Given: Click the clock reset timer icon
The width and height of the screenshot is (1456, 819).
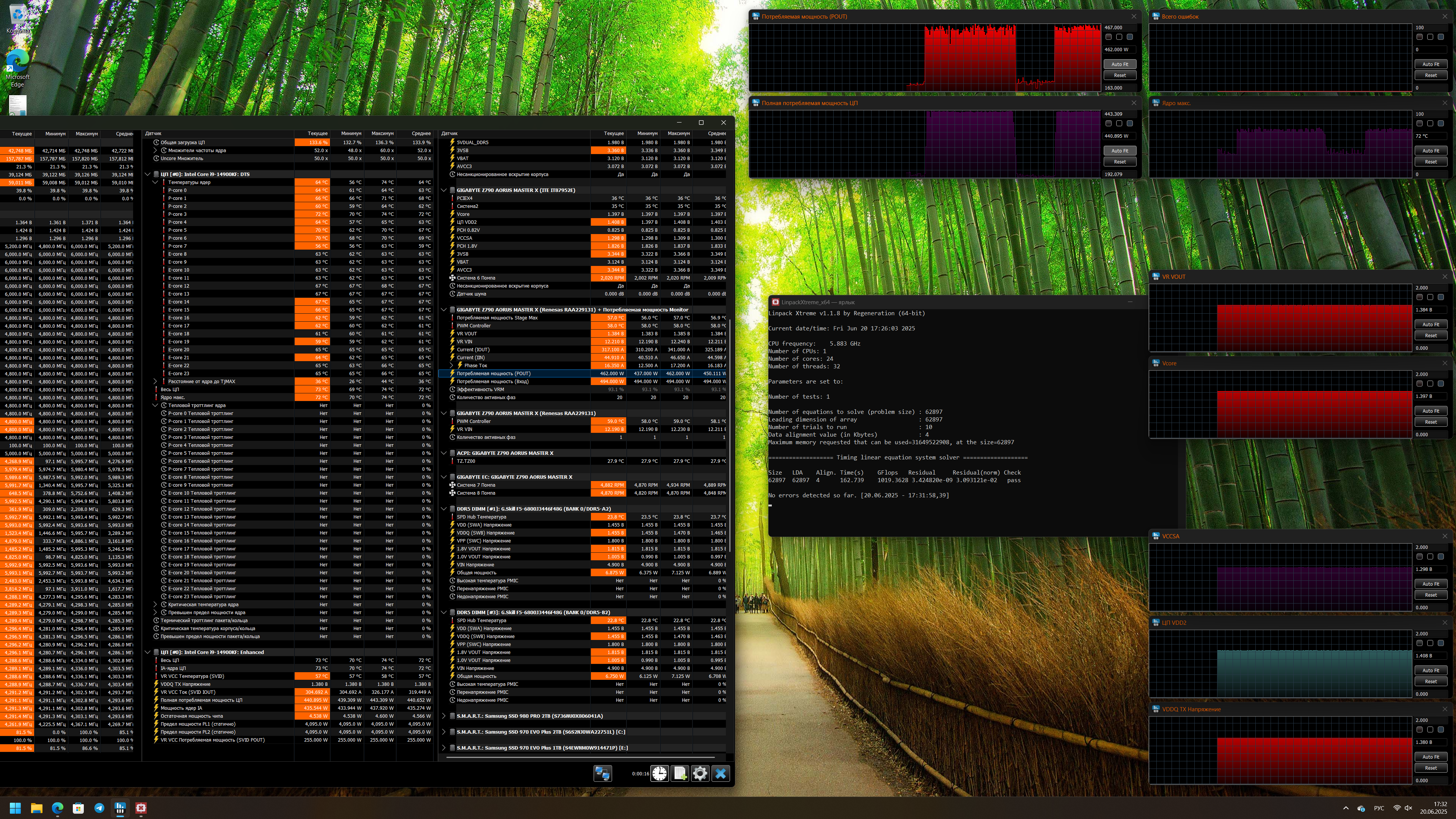Looking at the screenshot, I should pyautogui.click(x=660, y=773).
